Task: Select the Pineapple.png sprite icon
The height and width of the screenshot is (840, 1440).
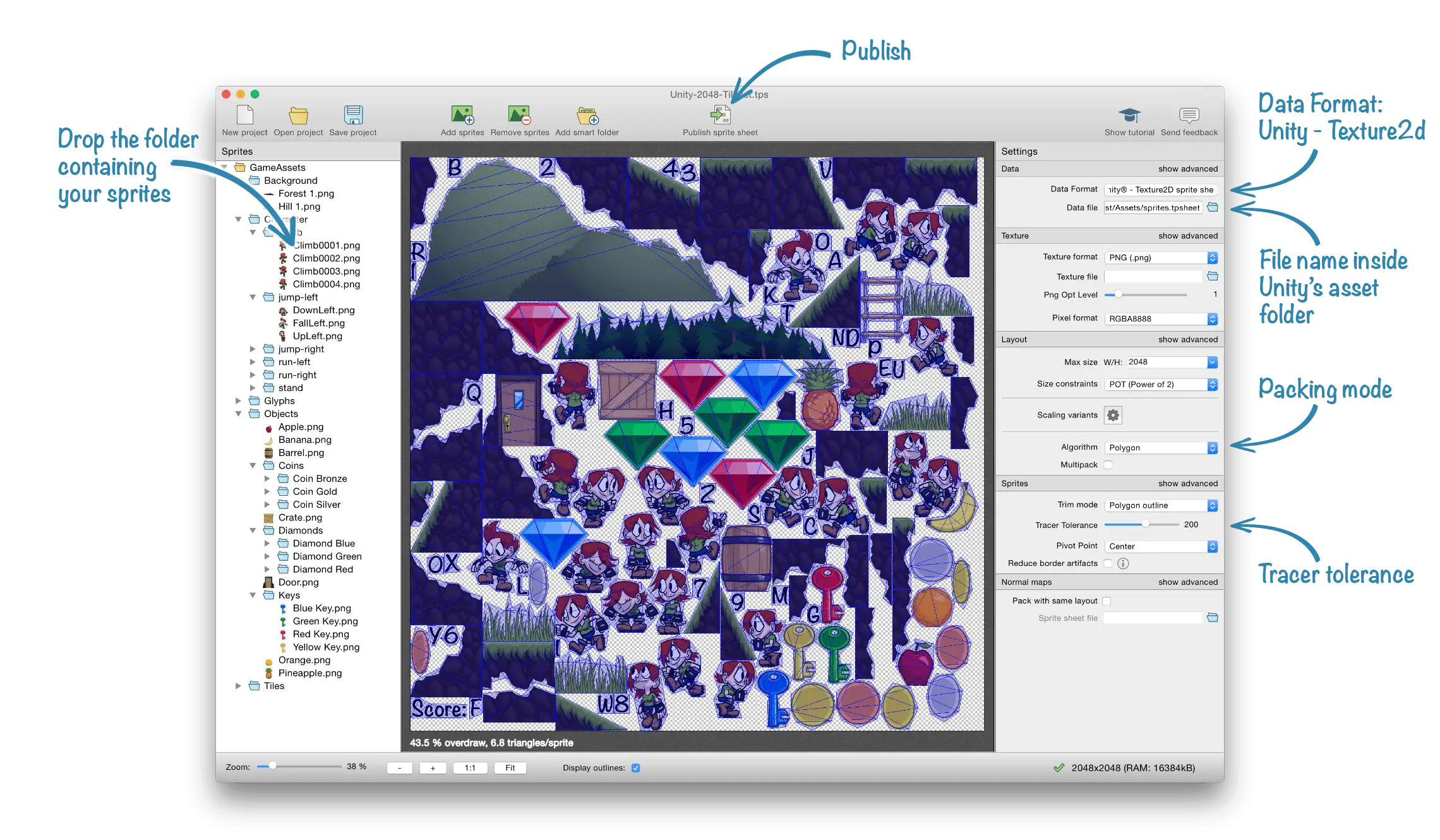Action: 268,673
